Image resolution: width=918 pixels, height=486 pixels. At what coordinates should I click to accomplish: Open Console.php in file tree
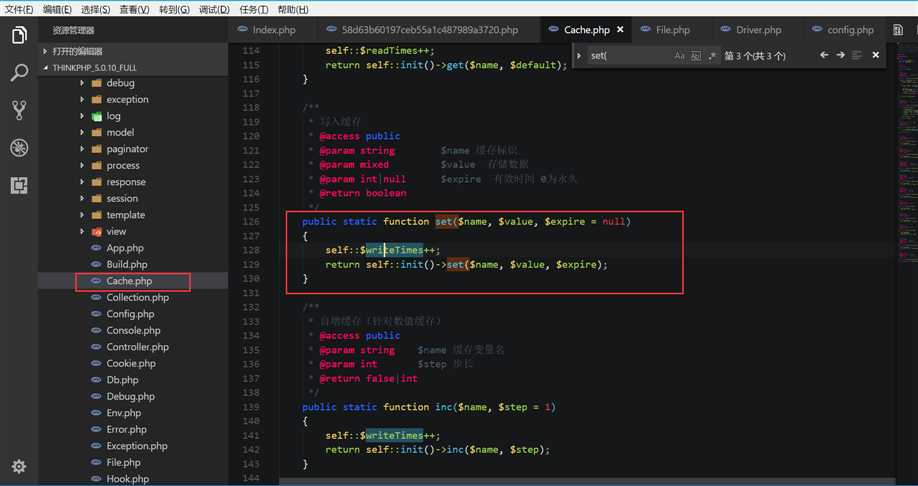(x=133, y=330)
